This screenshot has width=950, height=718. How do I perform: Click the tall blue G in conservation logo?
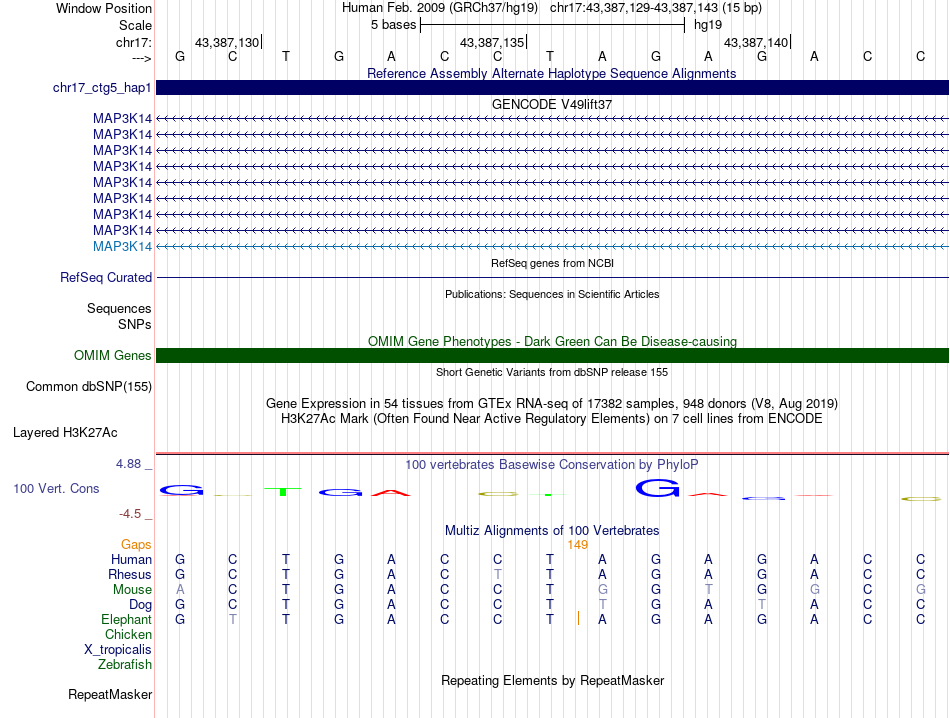tap(657, 488)
